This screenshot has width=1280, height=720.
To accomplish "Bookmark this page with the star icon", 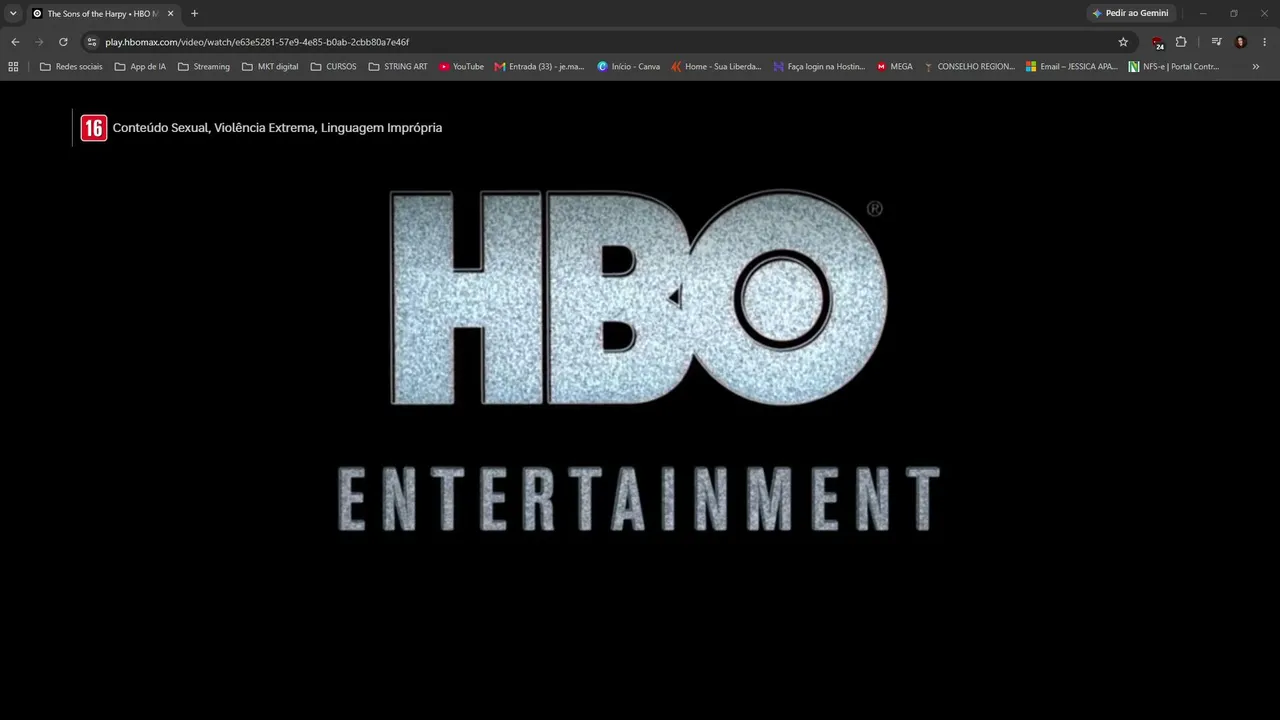I will click(x=1123, y=42).
